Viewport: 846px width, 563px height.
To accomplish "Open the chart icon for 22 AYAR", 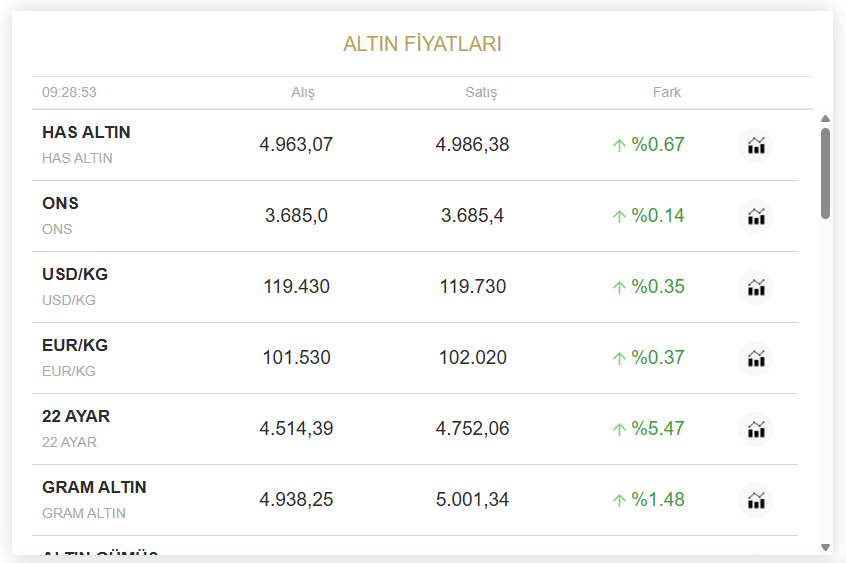I will coord(755,430).
